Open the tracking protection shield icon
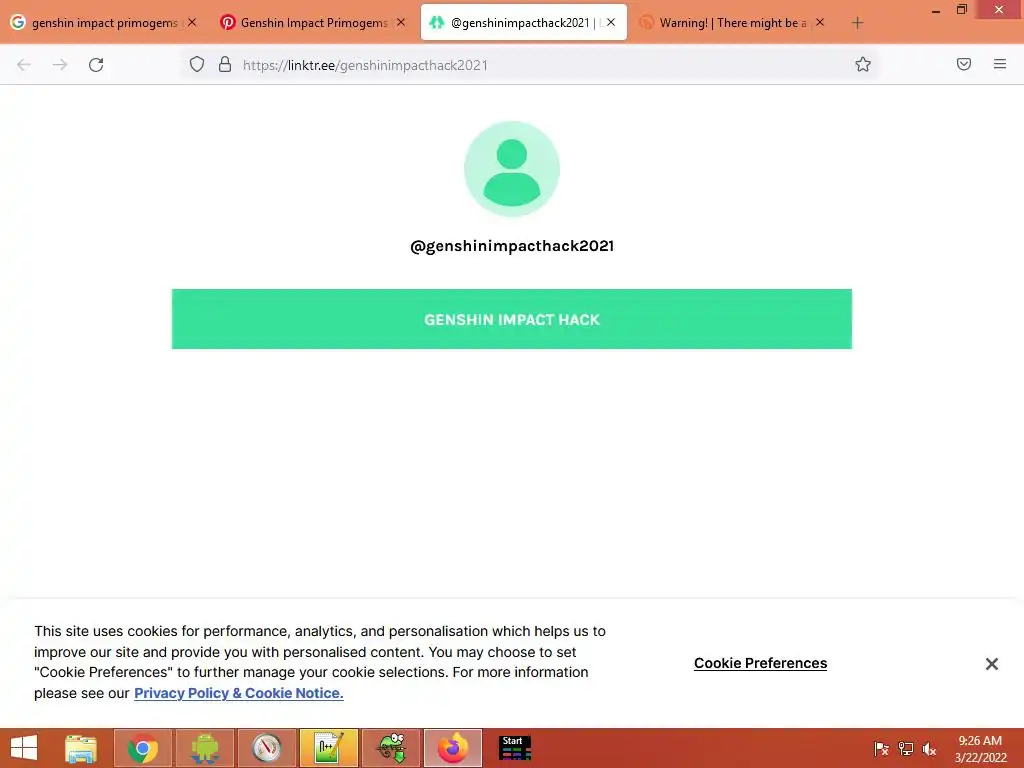Screen dimensions: 1024x768 (x=197, y=64)
